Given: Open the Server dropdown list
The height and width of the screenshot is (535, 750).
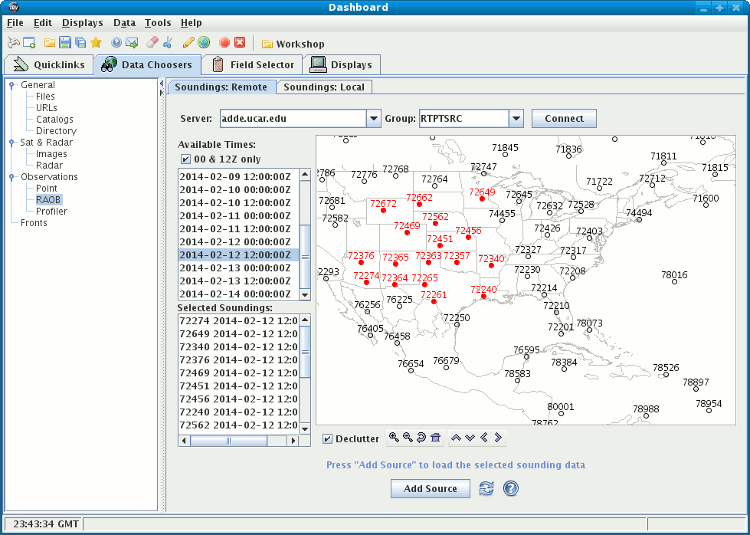Looking at the screenshot, I should 374,119.
